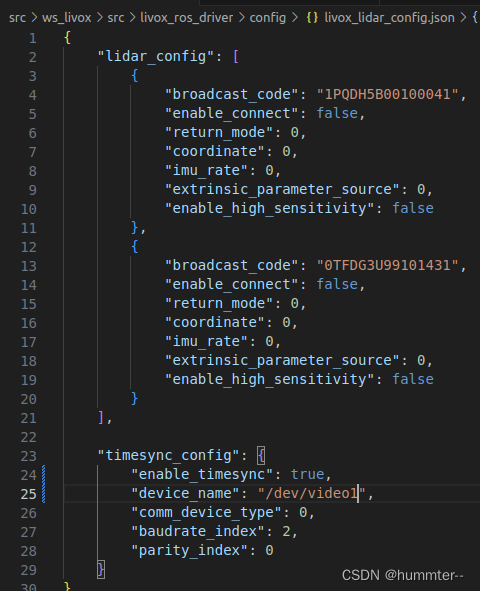The height and width of the screenshot is (591, 480).
Task: Click the 'false' value on line 5
Action: click(337, 113)
